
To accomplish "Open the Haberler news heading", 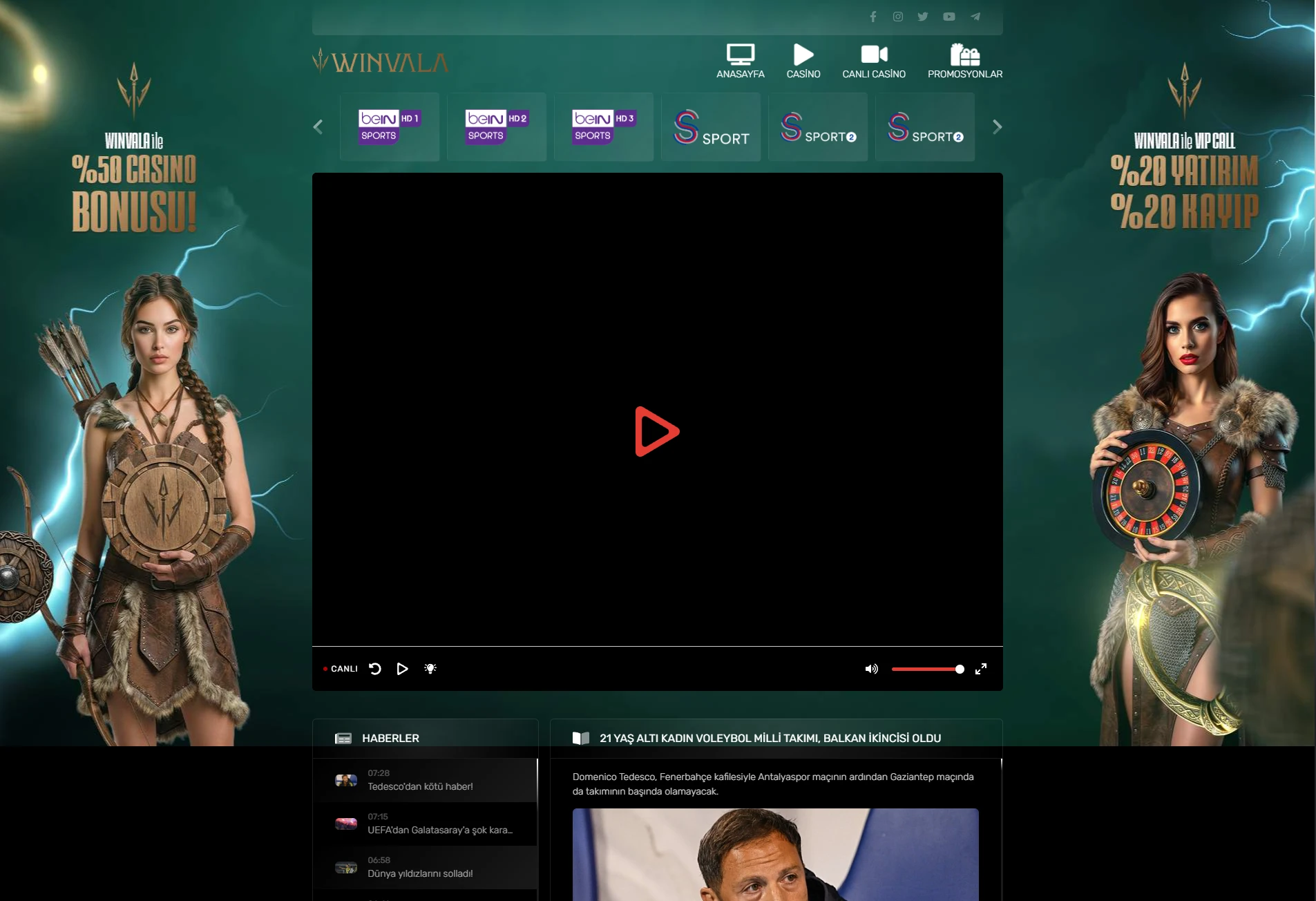I will (x=390, y=738).
